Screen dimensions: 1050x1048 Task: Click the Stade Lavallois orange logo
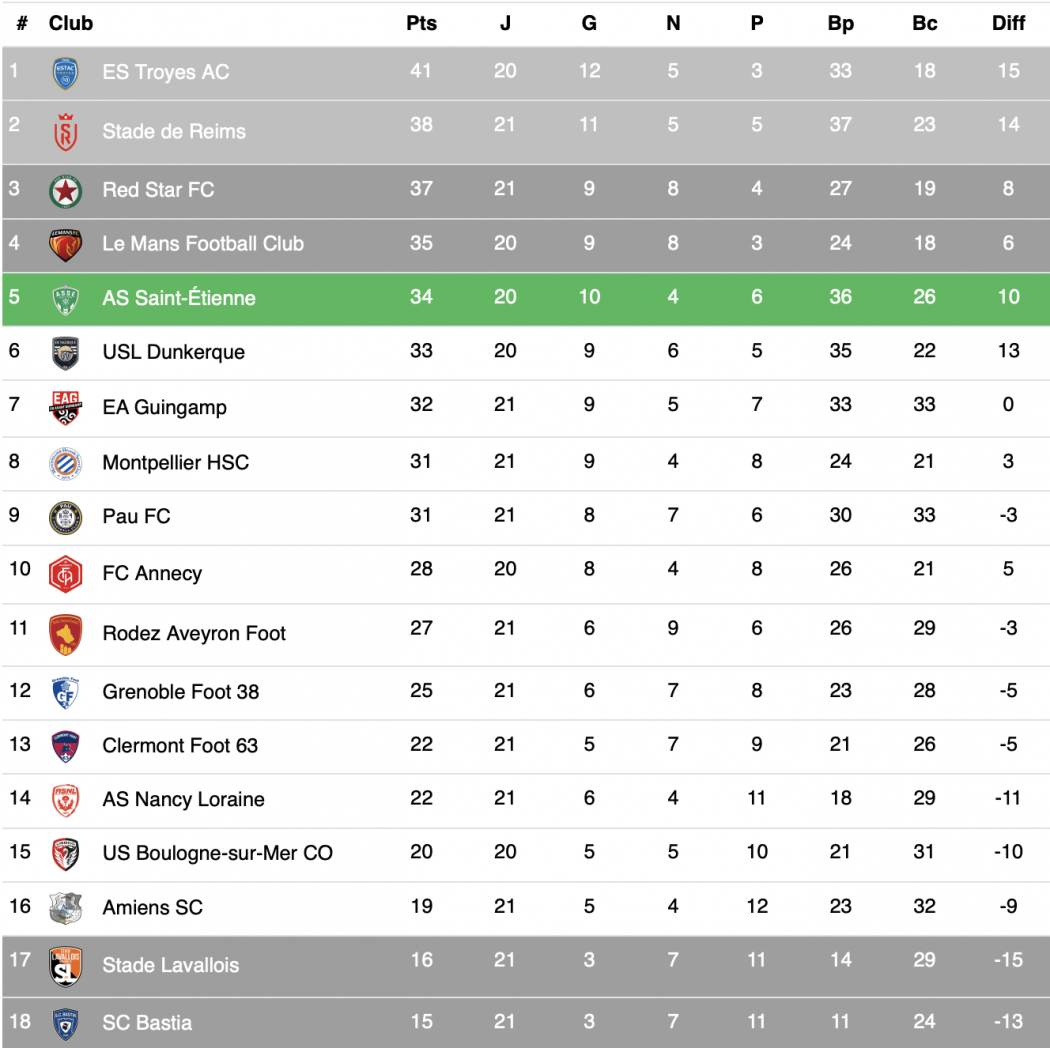pos(65,966)
